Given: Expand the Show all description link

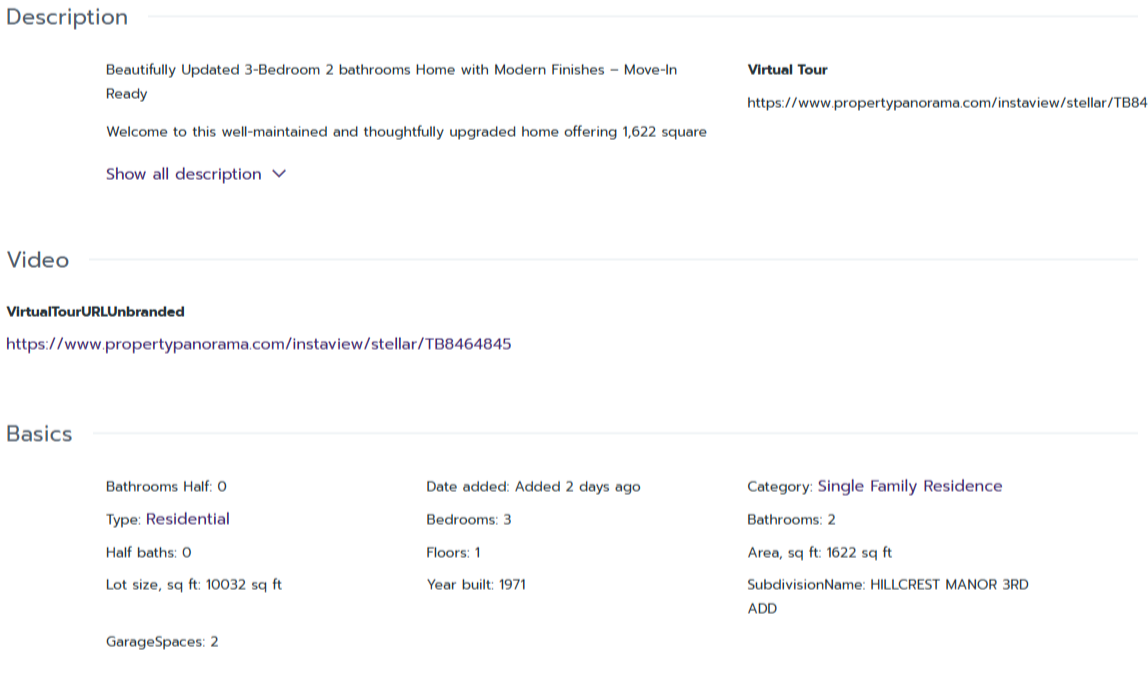Looking at the screenshot, I should click(x=184, y=174).
